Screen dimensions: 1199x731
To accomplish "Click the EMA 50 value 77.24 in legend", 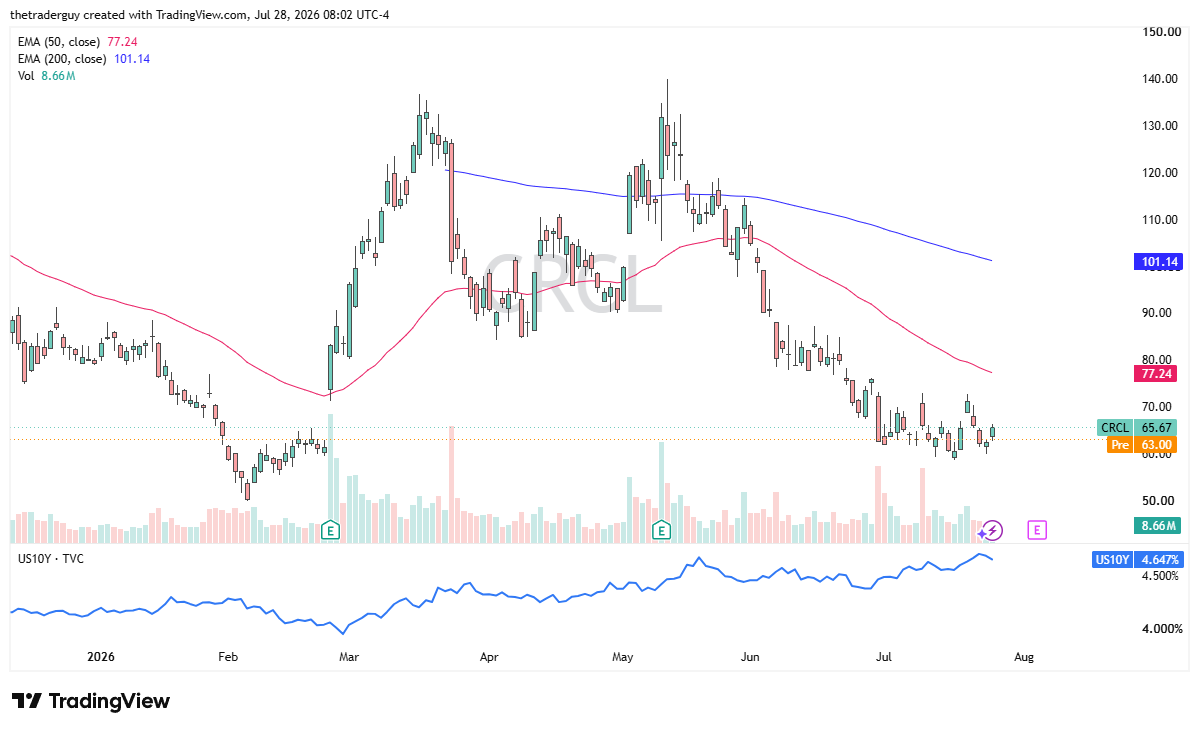I will 122,42.
